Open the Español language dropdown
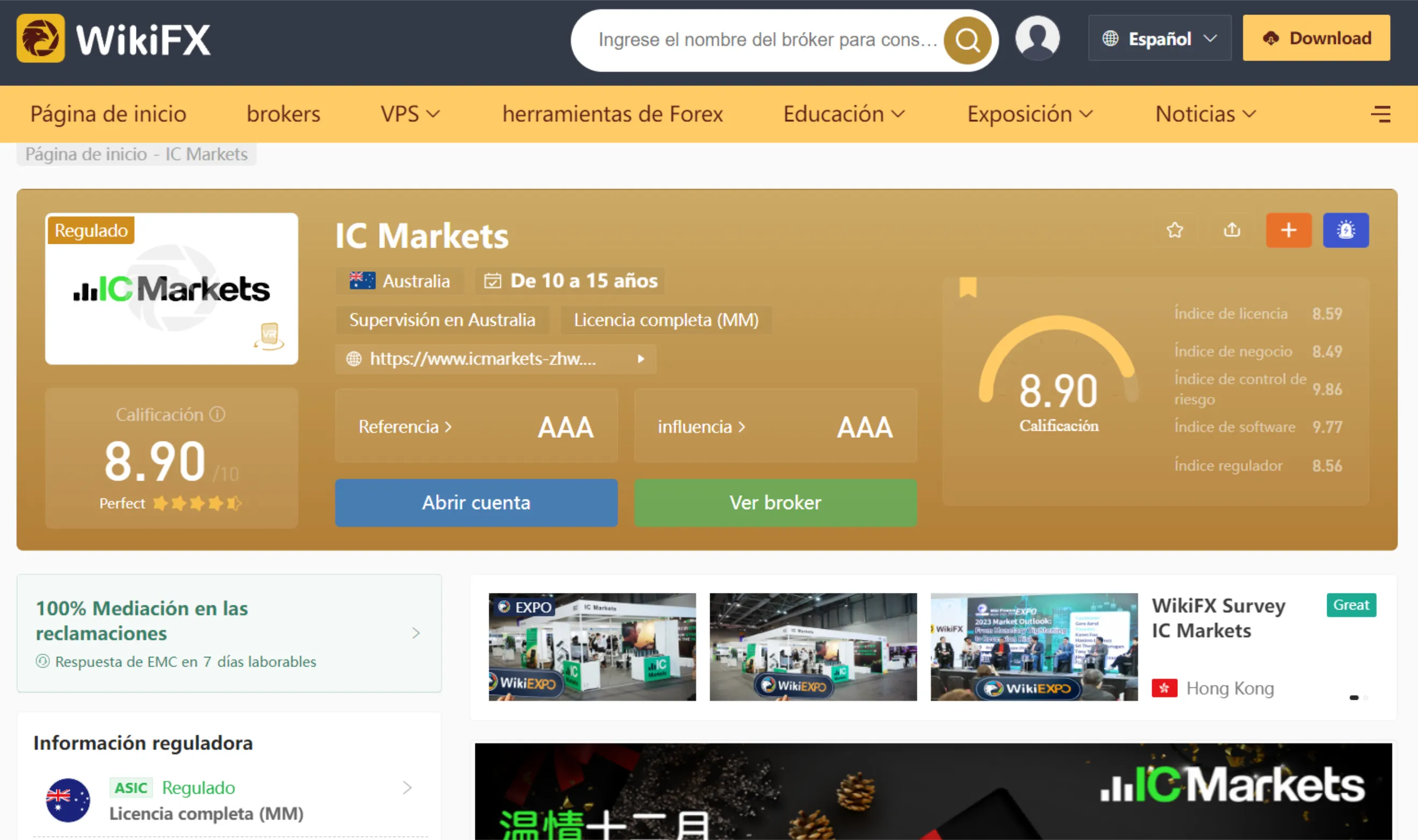This screenshot has width=1418, height=840. click(1159, 39)
